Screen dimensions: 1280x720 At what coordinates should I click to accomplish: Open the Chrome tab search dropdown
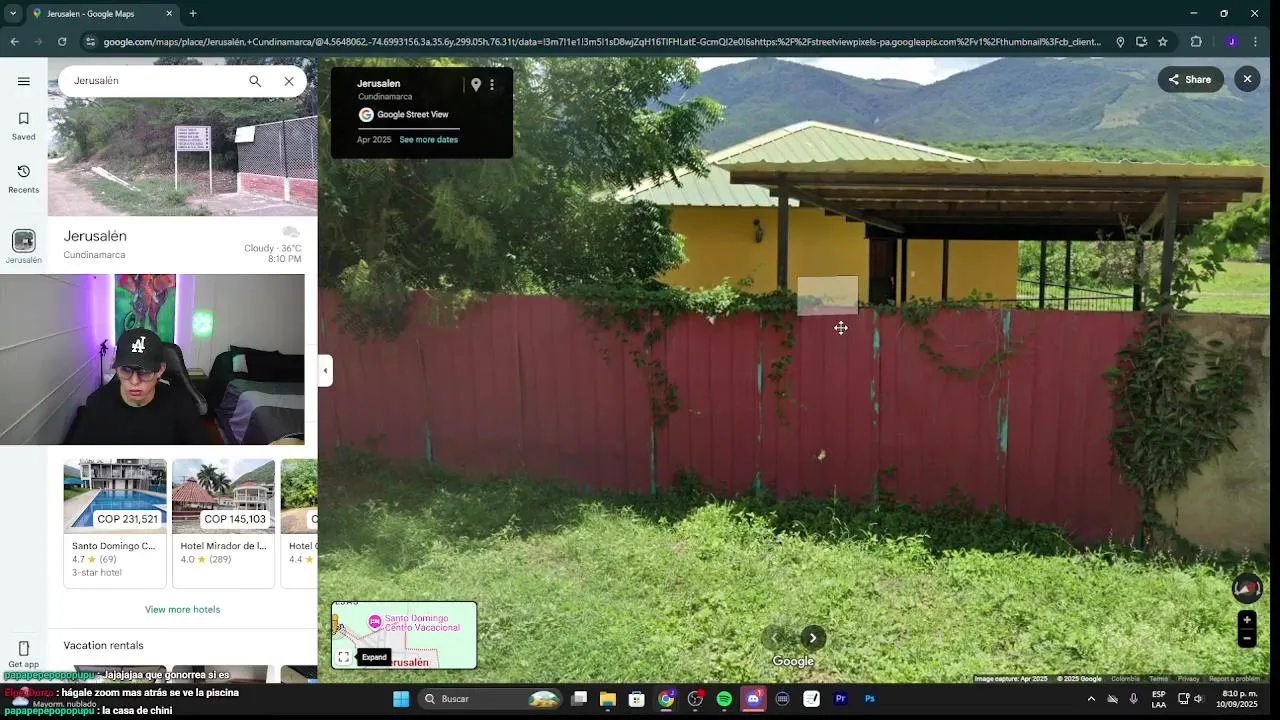13,13
